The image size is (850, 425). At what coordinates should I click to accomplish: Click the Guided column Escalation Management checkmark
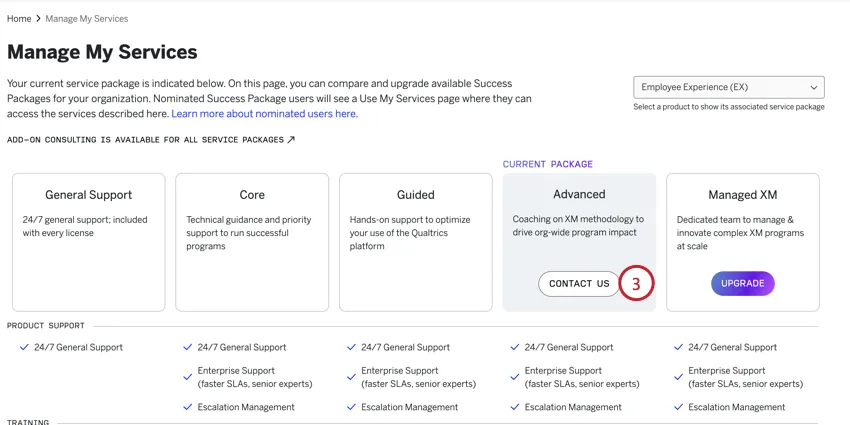(x=352, y=407)
